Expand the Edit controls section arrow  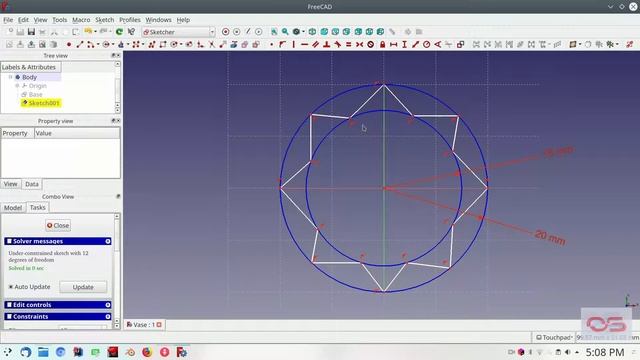click(108, 305)
